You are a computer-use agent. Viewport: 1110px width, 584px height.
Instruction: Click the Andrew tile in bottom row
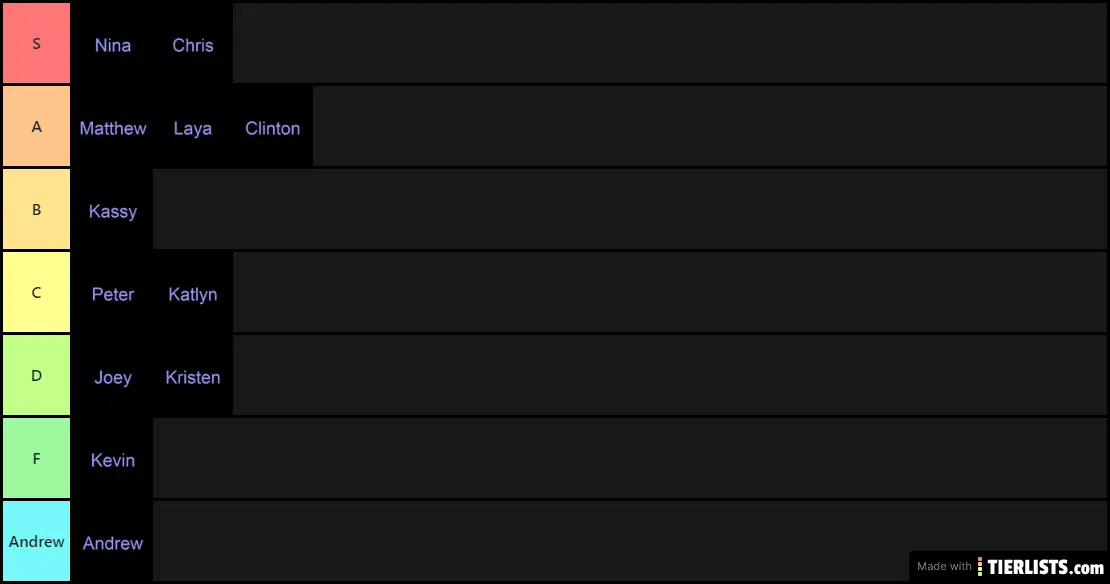(113, 541)
